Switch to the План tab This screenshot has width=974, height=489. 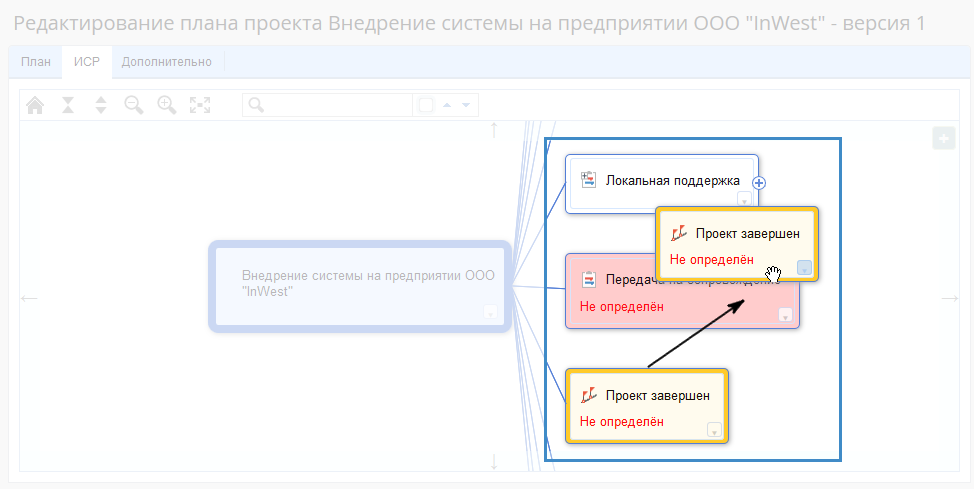tap(35, 62)
